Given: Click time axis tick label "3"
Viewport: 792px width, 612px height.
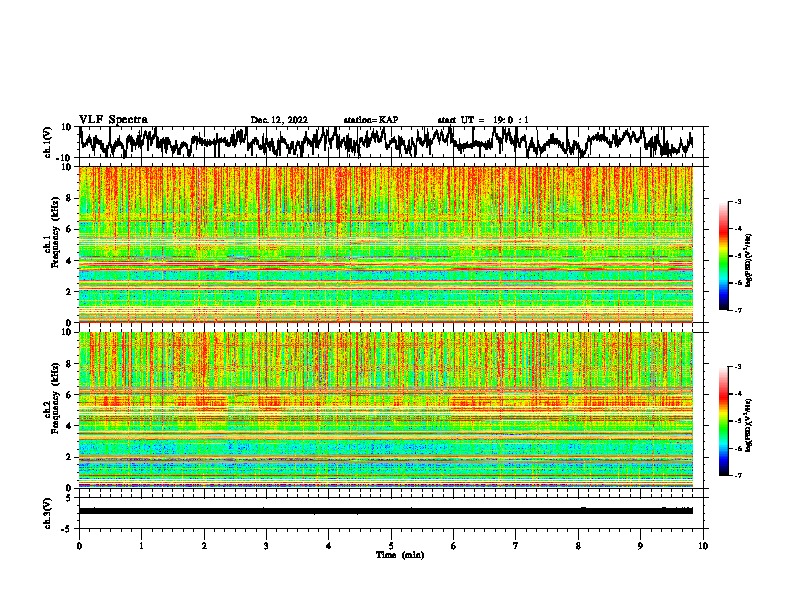Looking at the screenshot, I should [266, 546].
